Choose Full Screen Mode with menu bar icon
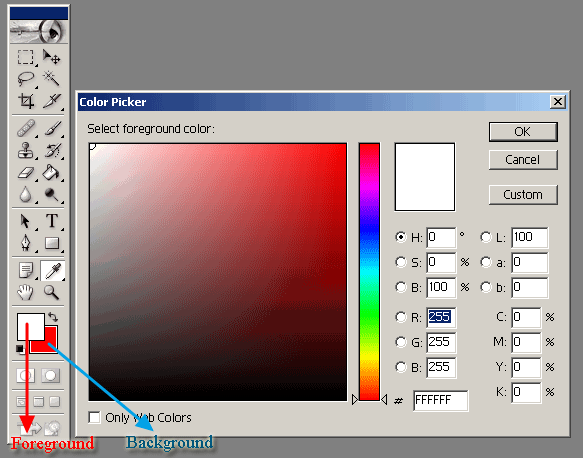 click(x=38, y=401)
